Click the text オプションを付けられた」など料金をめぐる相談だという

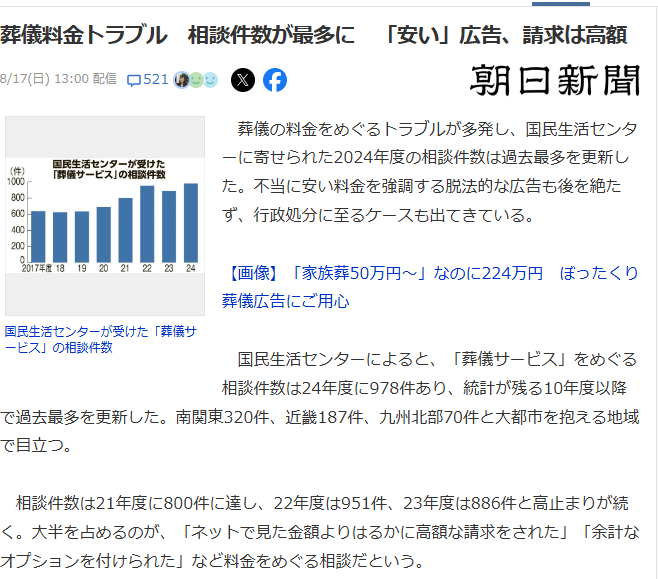coord(212,561)
